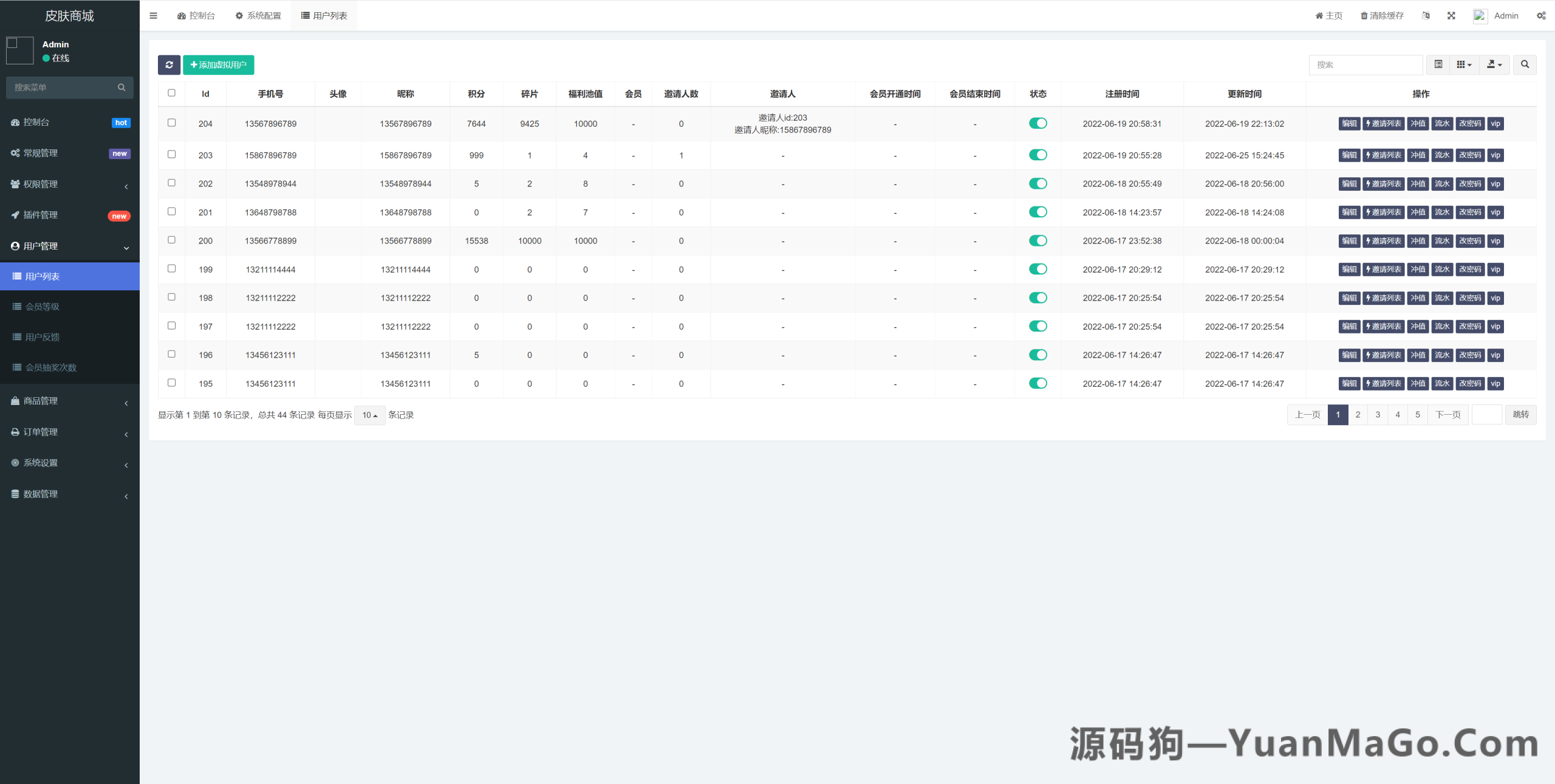Switch to the 系统配置 tab
Viewport: 1555px width, 784px height.
258,15
